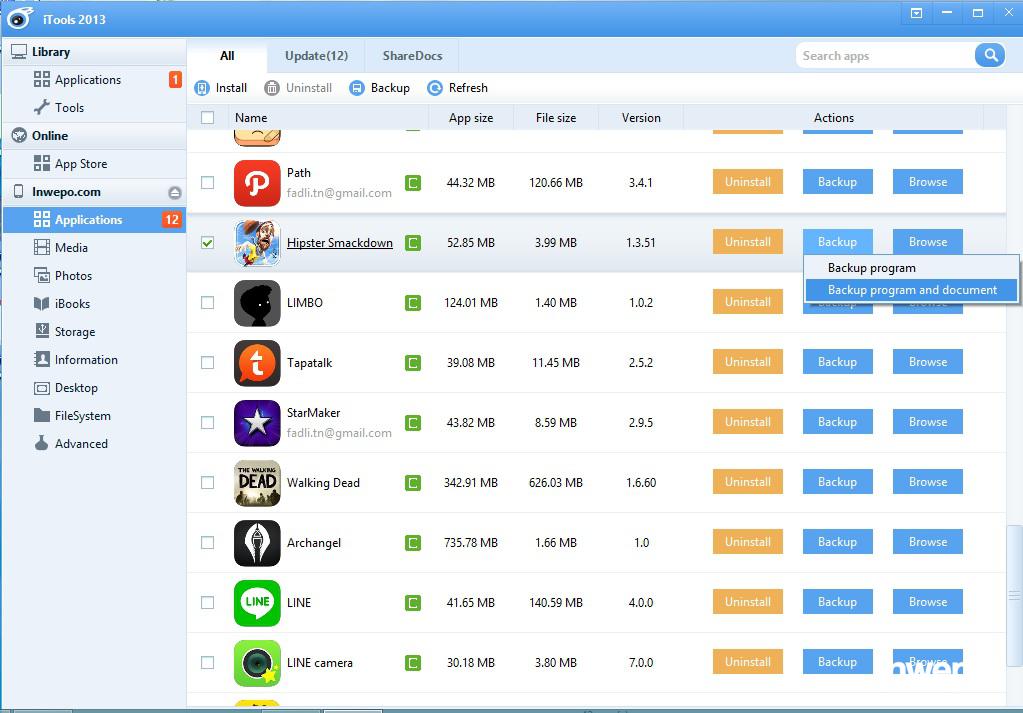The height and width of the screenshot is (713, 1023).
Task: Open Applications under Library
Action: coord(95,80)
